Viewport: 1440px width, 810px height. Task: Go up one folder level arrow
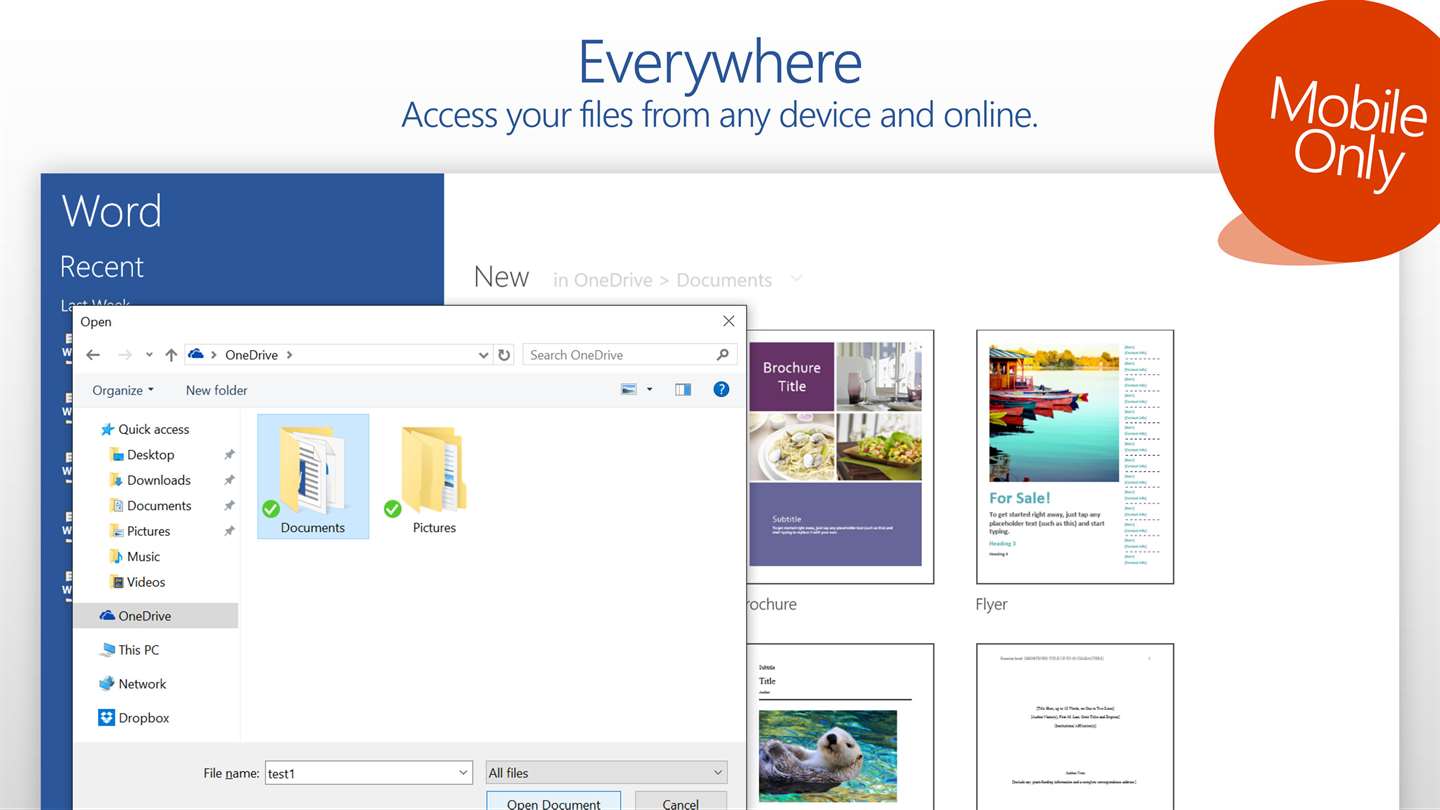click(171, 355)
